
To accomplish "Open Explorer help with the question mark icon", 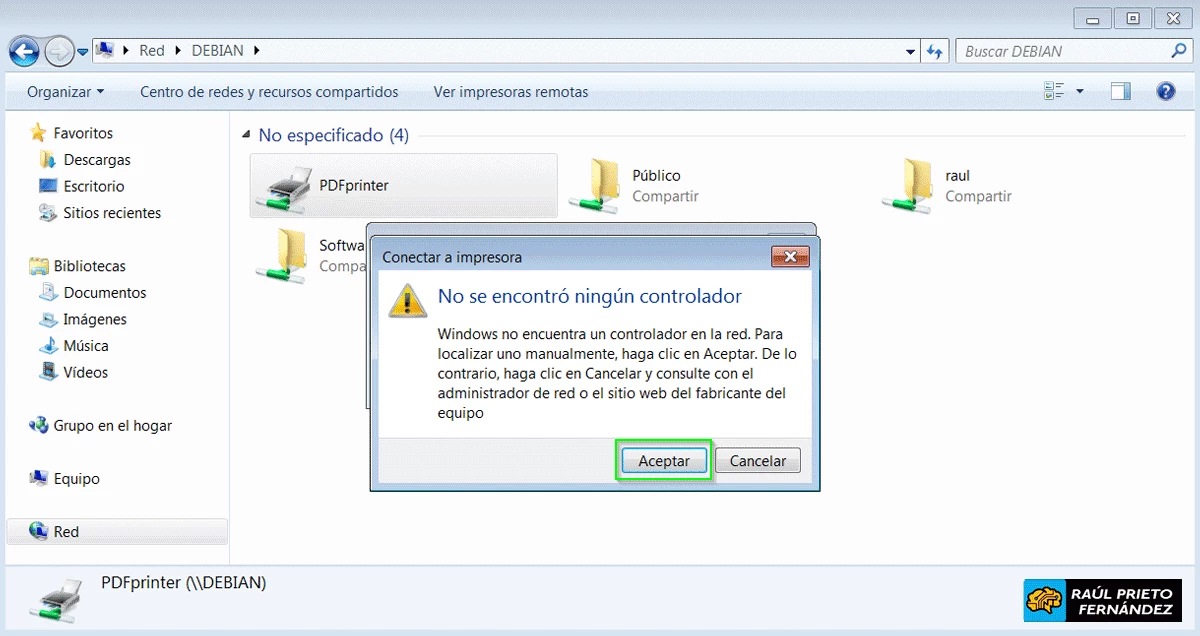I will tap(1166, 90).
